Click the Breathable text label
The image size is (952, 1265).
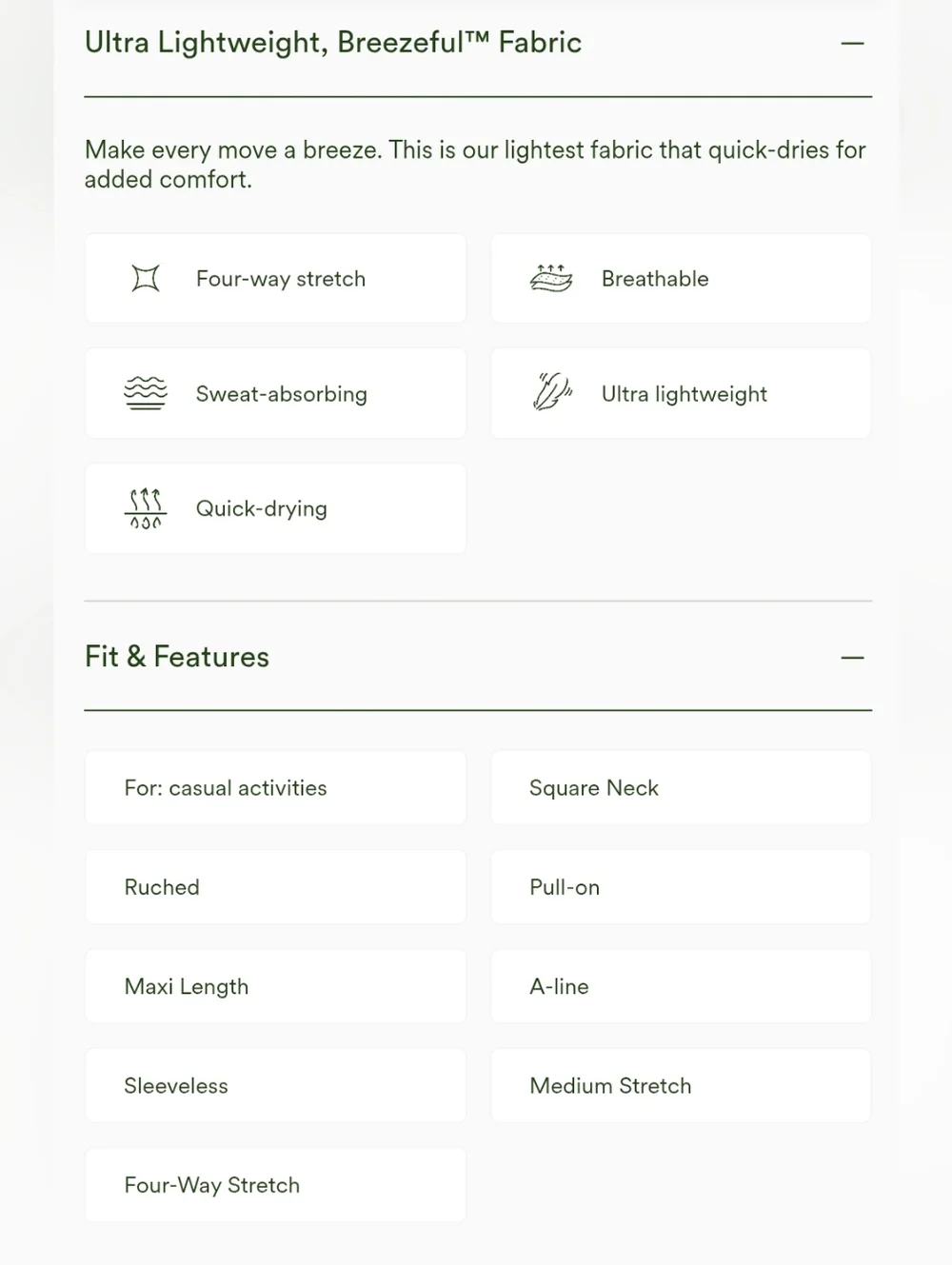pos(655,279)
